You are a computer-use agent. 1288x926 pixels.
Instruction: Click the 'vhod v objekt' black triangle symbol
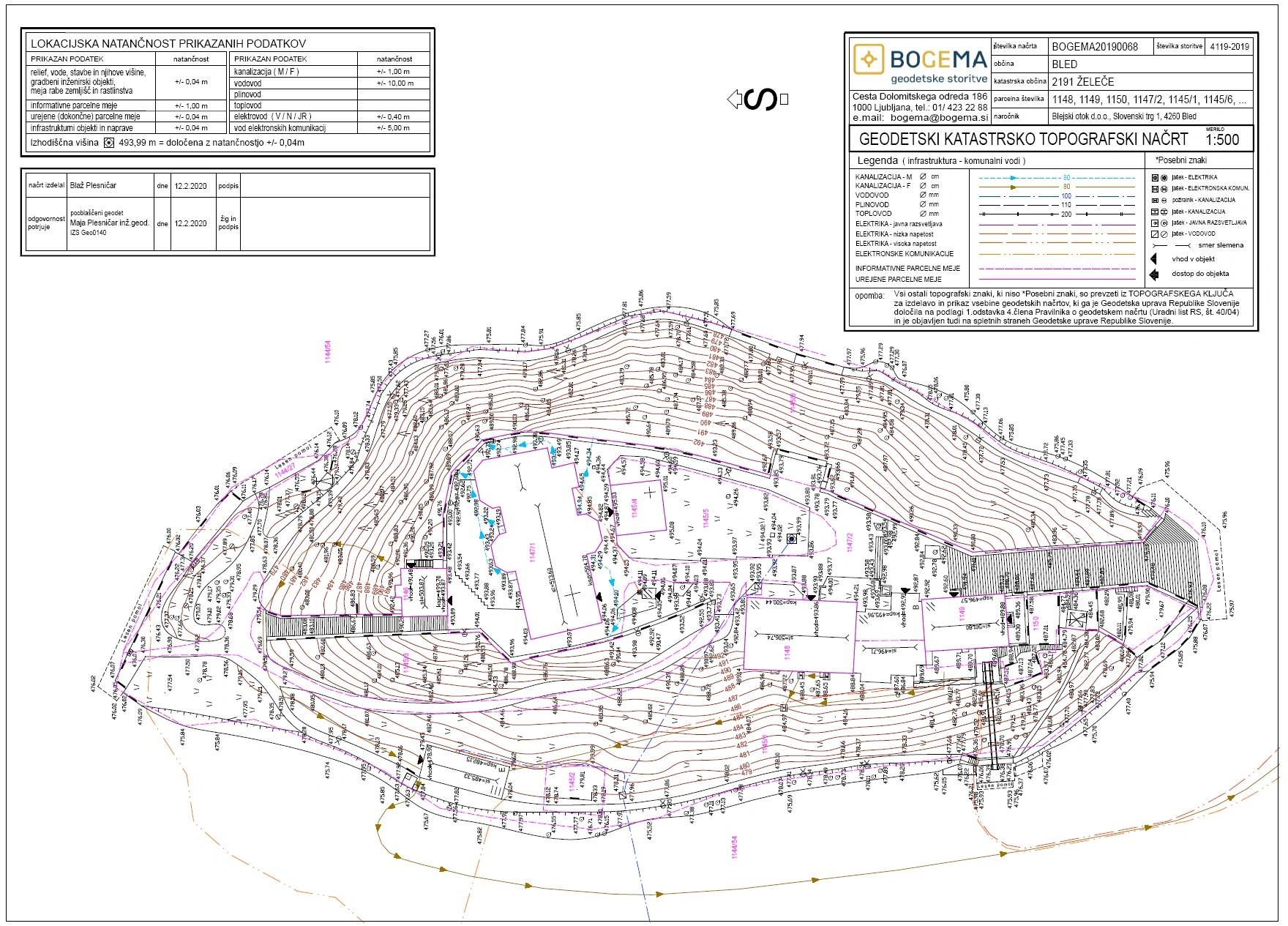tap(1154, 259)
